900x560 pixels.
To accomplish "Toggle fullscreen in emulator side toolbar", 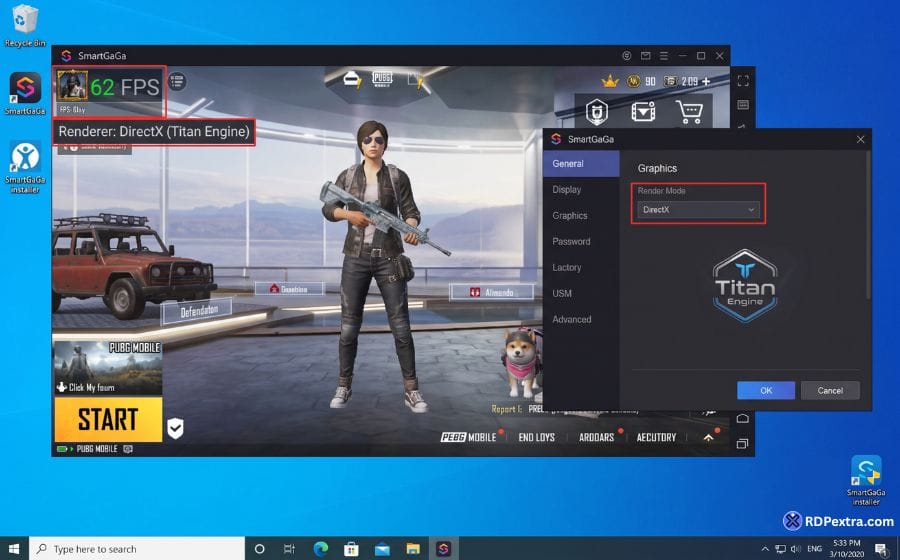I will point(743,81).
